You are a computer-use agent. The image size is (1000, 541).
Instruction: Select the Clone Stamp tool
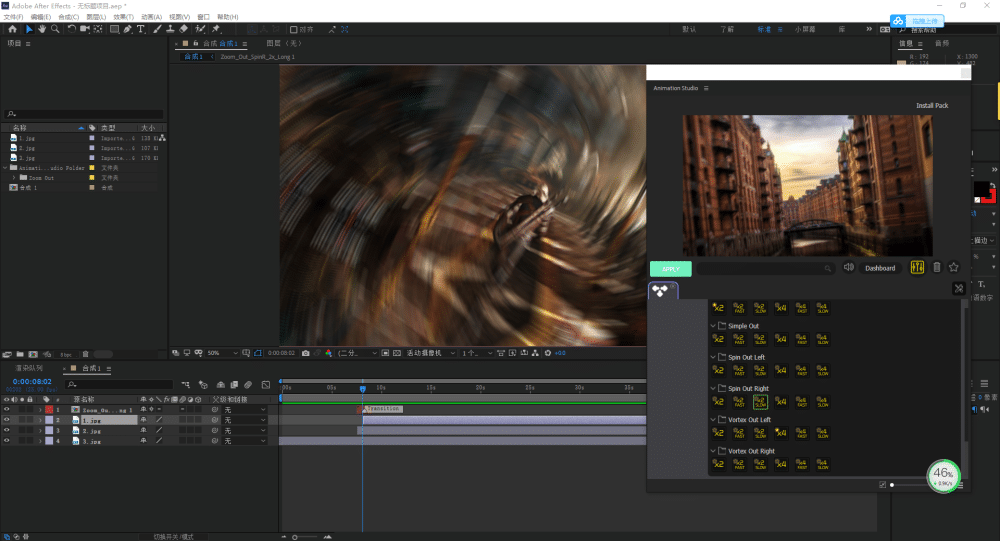(x=170, y=29)
